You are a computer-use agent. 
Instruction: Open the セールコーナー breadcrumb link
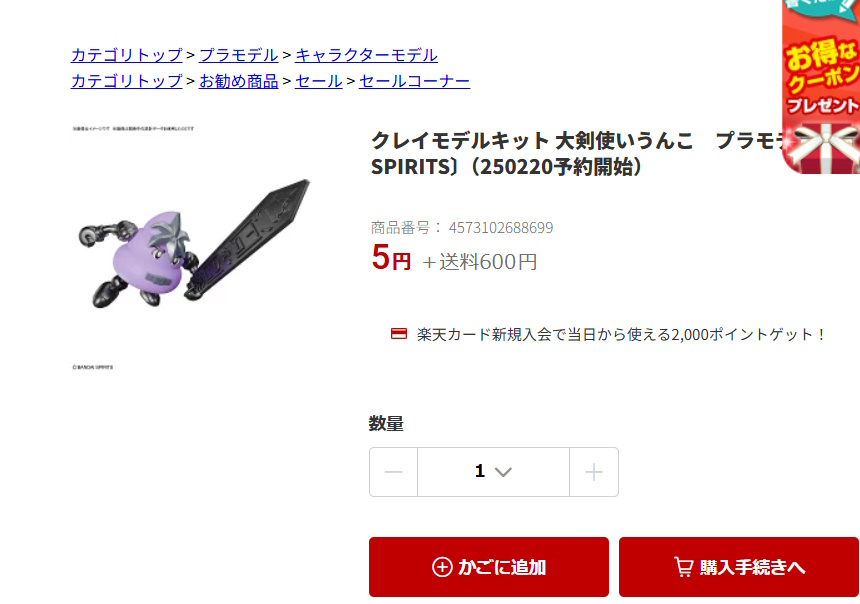point(415,81)
